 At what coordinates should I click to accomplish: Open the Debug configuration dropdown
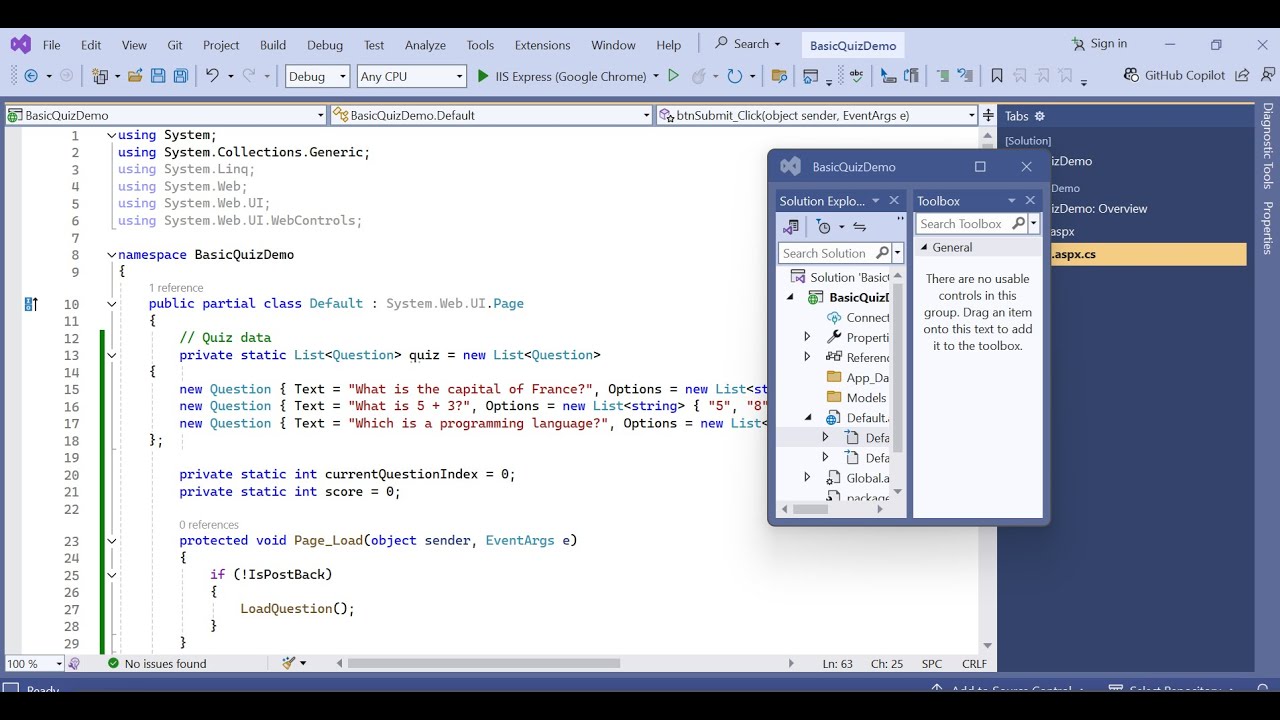(x=317, y=76)
